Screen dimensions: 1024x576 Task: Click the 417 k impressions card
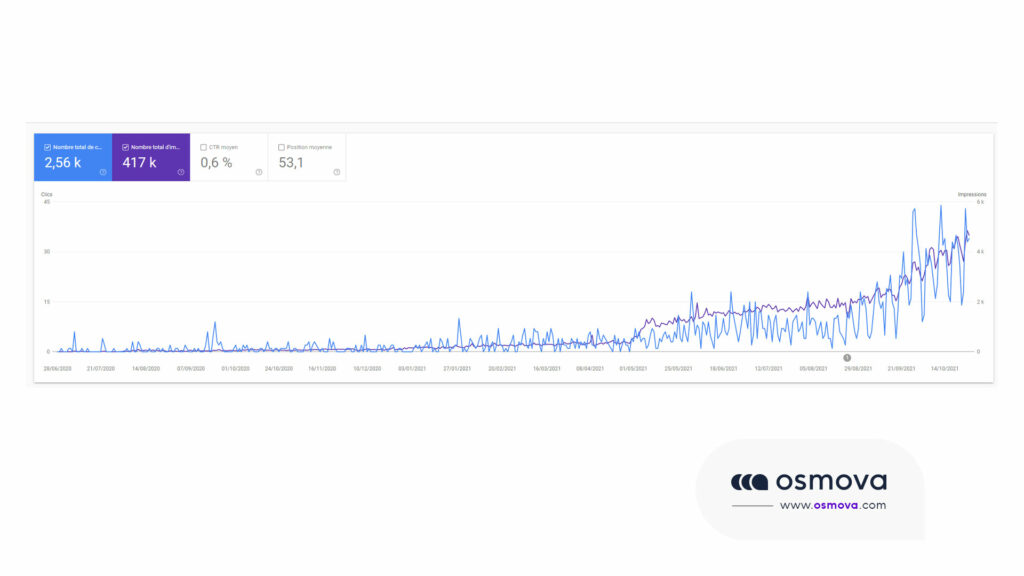coord(150,160)
